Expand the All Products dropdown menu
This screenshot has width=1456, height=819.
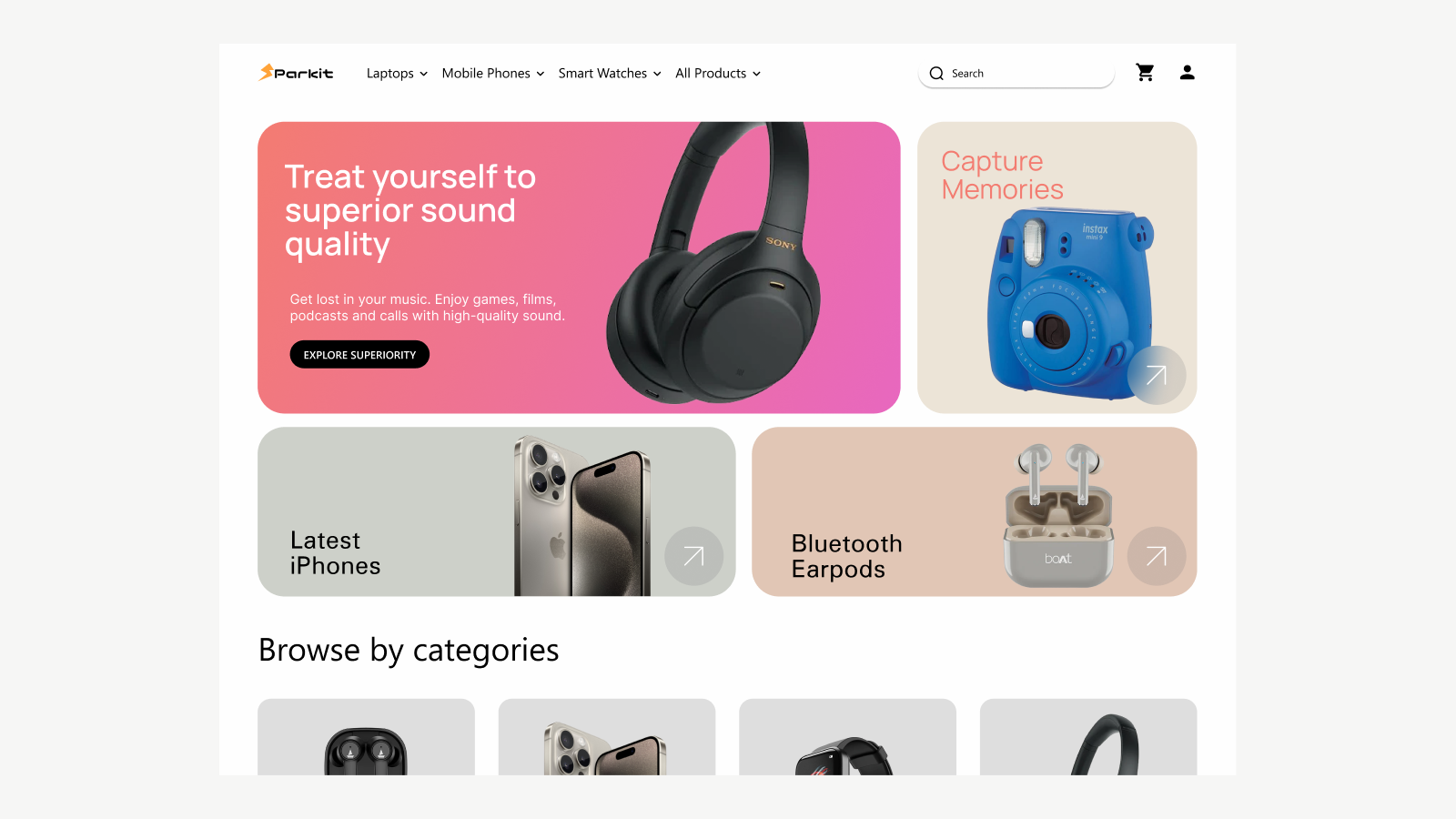click(x=718, y=74)
